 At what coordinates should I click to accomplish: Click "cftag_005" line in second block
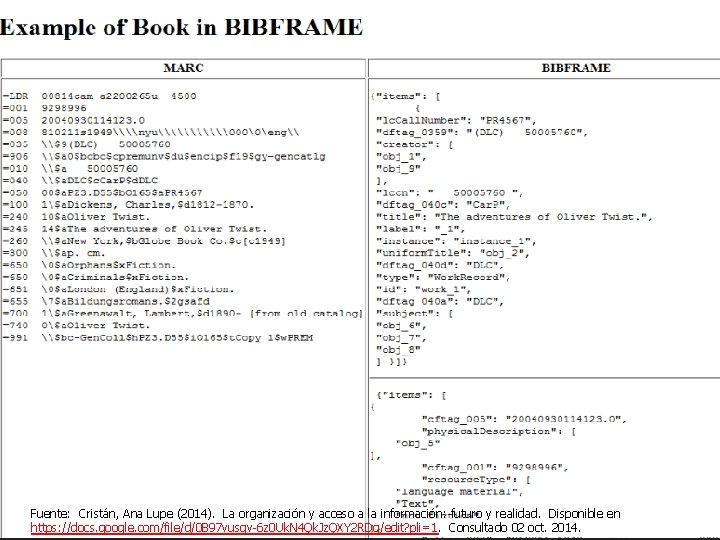pyautogui.click(x=524, y=419)
